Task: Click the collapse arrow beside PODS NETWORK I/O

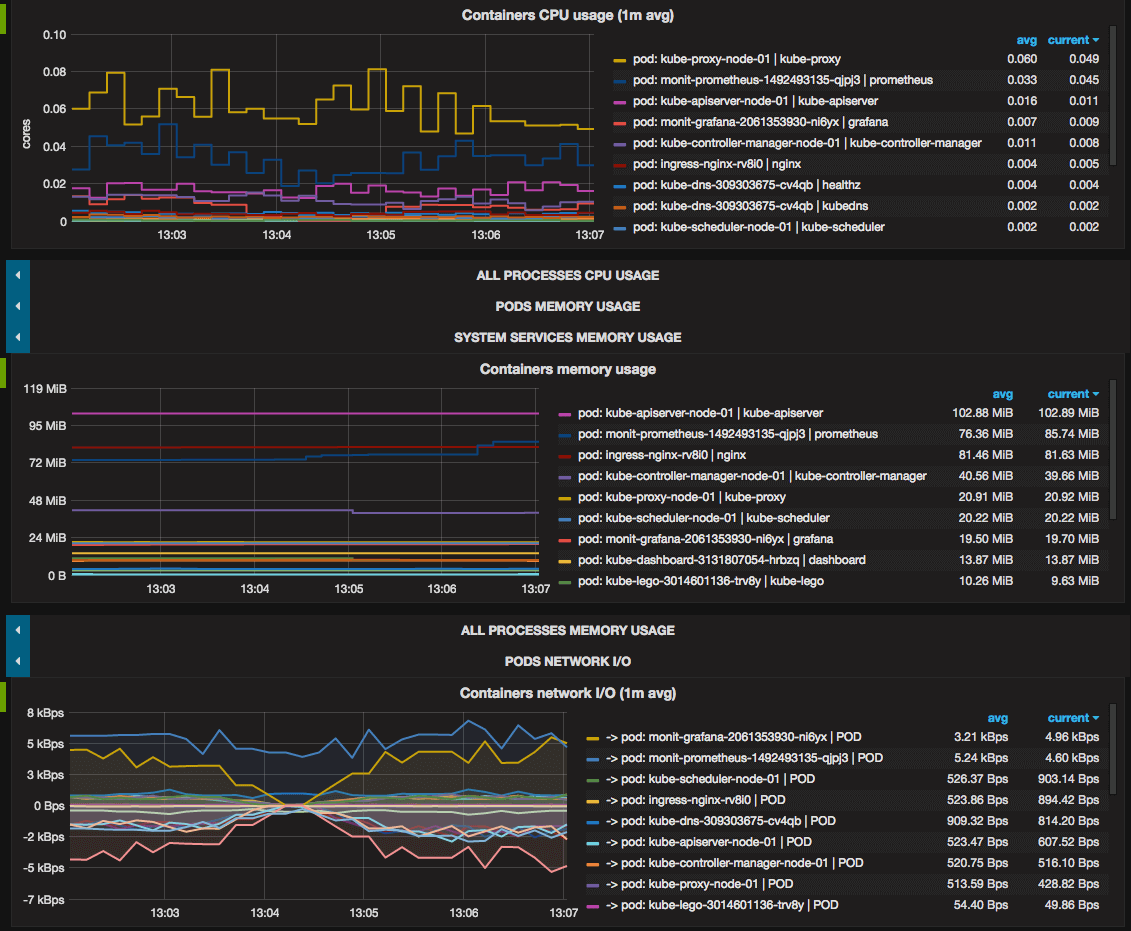Action: coord(17,661)
